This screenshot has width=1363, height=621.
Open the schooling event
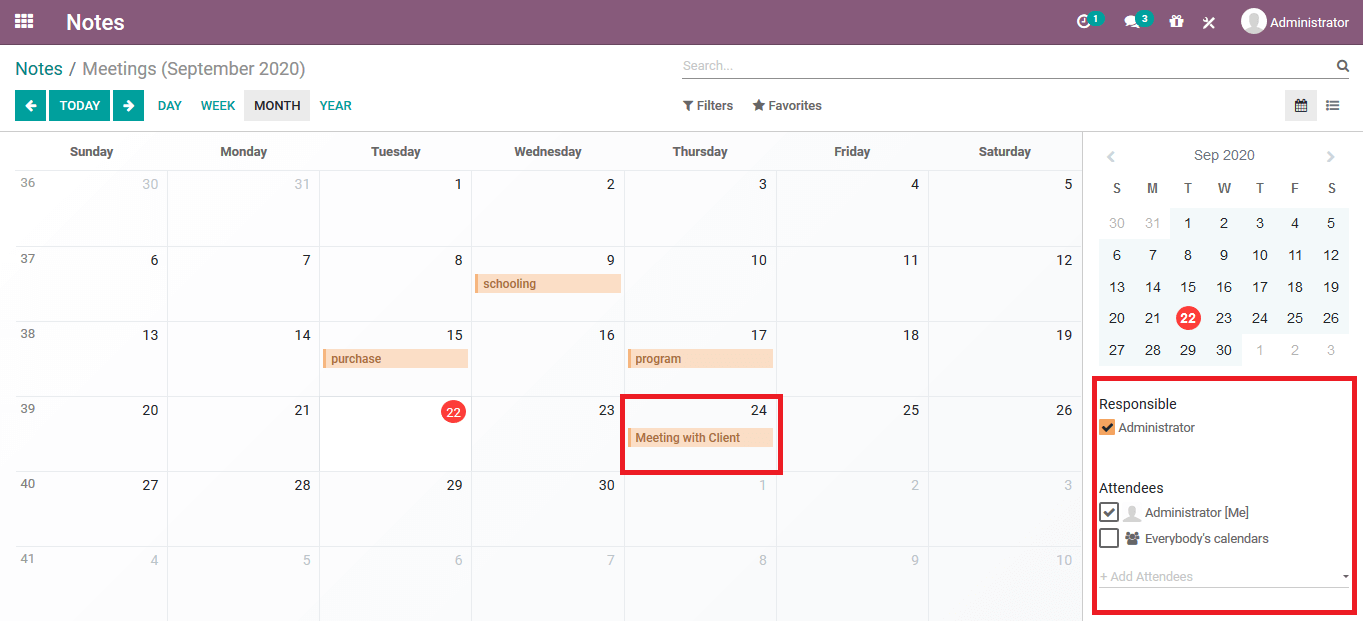click(x=548, y=284)
